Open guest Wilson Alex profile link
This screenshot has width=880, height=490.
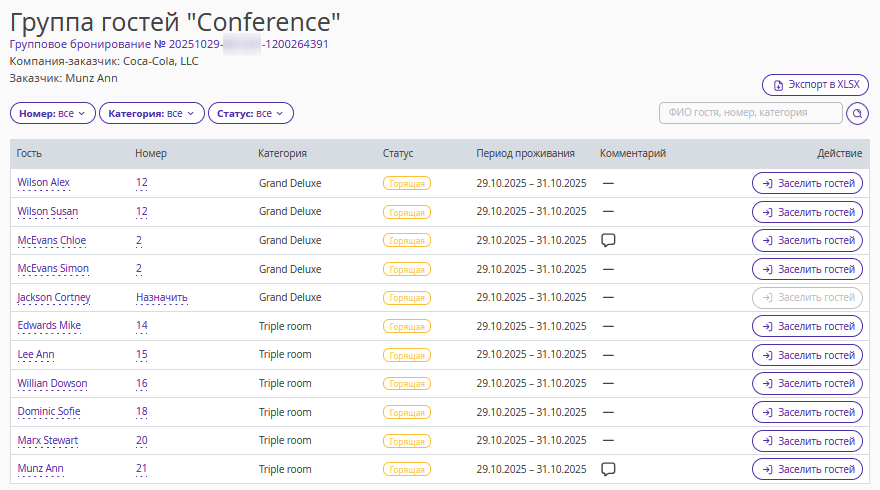point(44,183)
